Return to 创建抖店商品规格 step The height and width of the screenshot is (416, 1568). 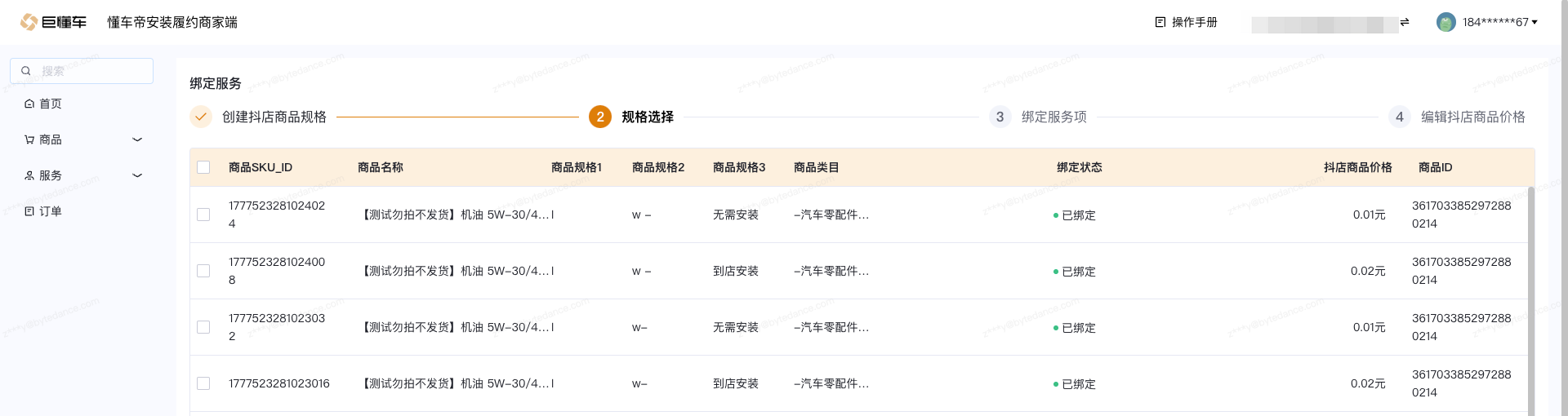point(274,117)
